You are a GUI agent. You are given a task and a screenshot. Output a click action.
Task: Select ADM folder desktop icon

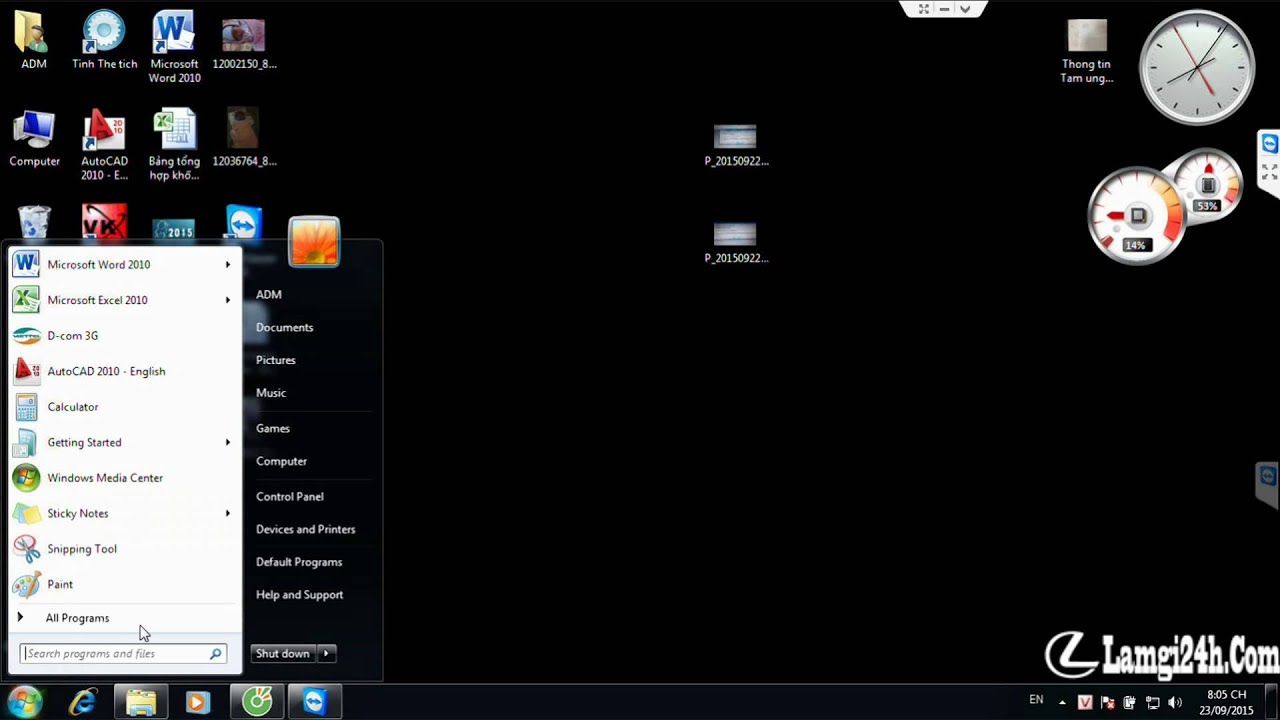pos(34,41)
